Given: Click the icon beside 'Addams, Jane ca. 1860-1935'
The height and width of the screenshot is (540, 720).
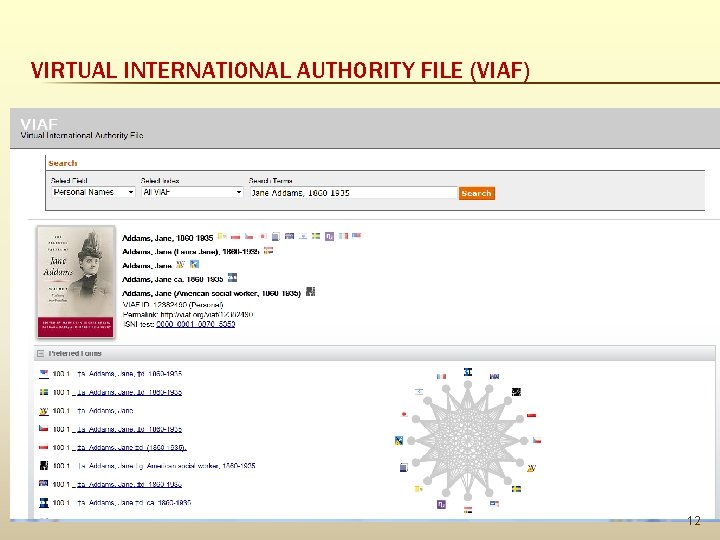Looking at the screenshot, I should pos(232,277).
